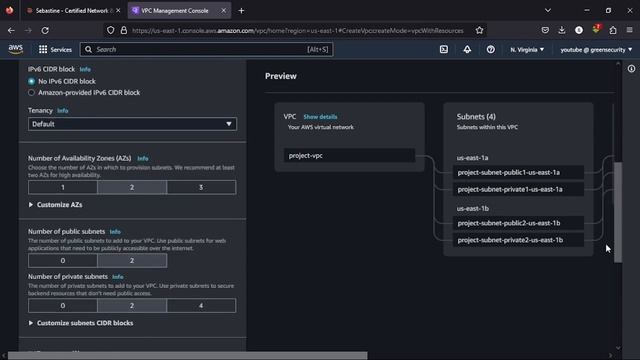The width and height of the screenshot is (640, 360).
Task: Close the Sebastine Certified Network tab
Action: point(118,11)
